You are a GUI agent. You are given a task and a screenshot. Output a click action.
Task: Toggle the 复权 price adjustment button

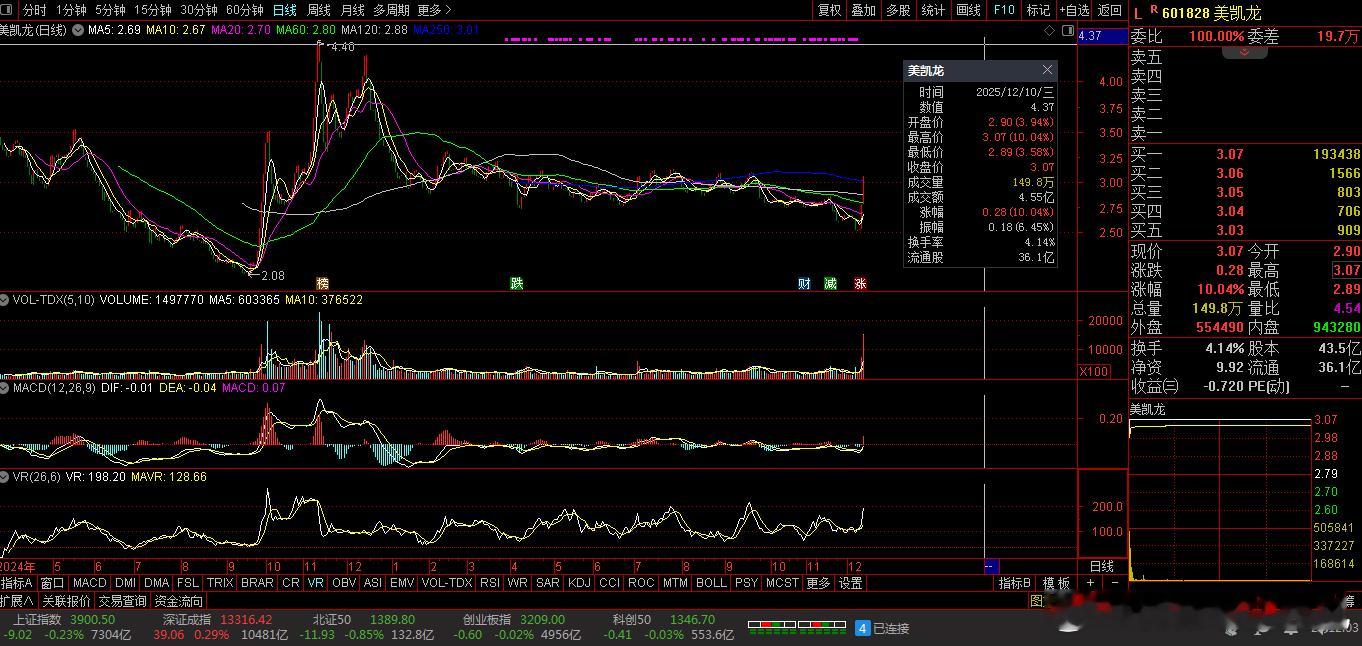tap(829, 10)
